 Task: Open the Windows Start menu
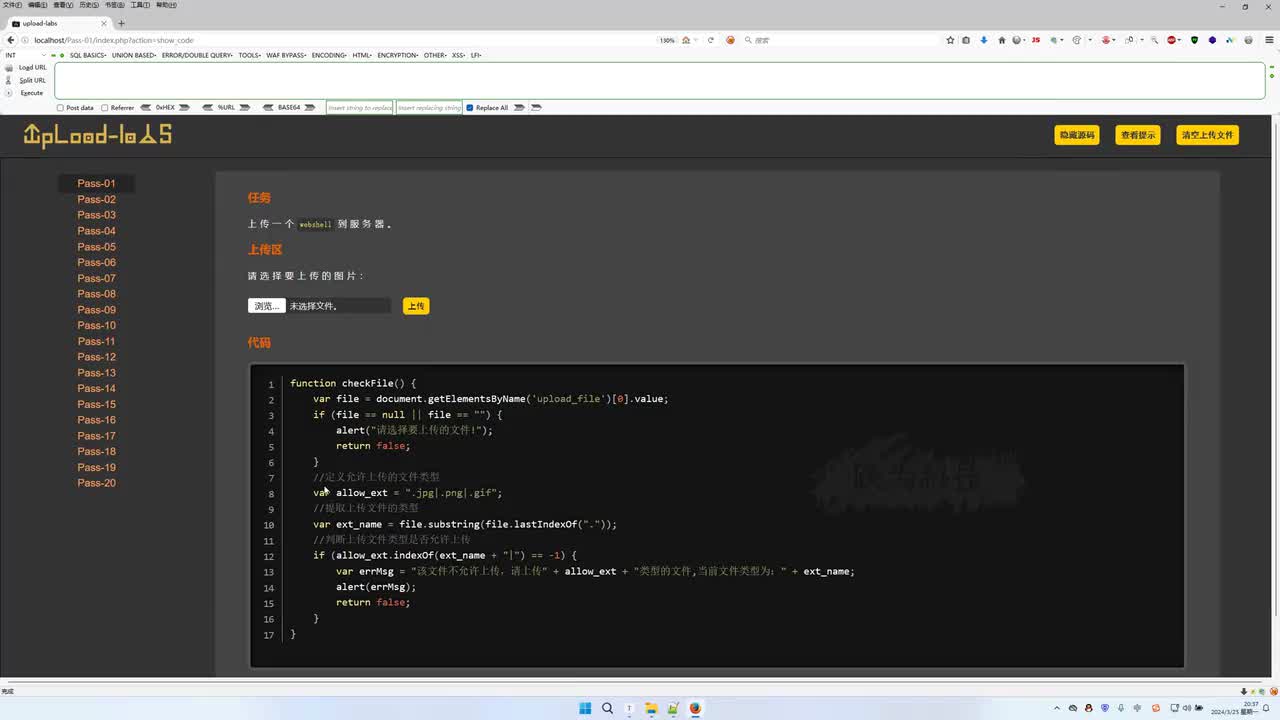click(585, 708)
